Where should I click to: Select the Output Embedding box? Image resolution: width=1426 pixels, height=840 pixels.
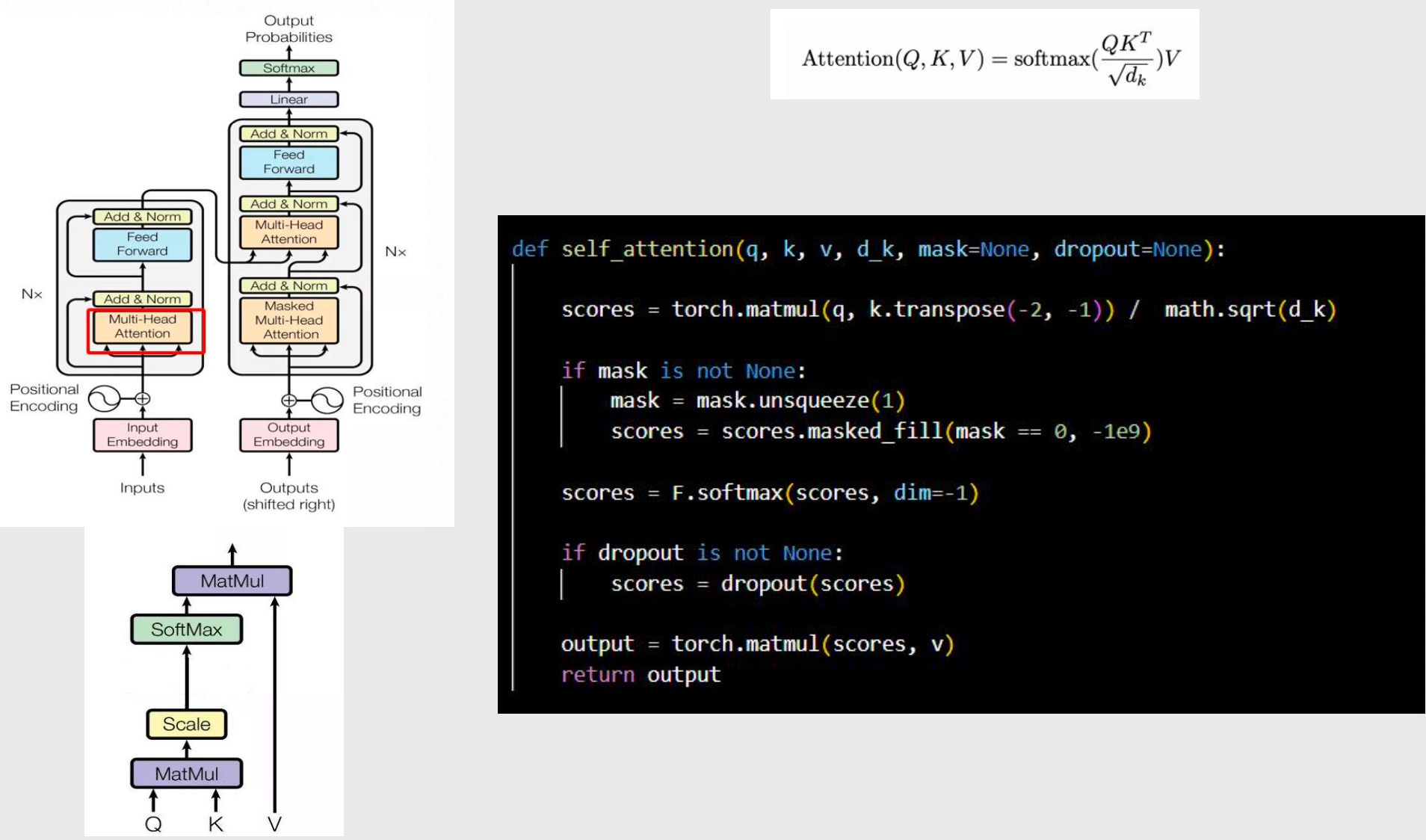click(288, 435)
